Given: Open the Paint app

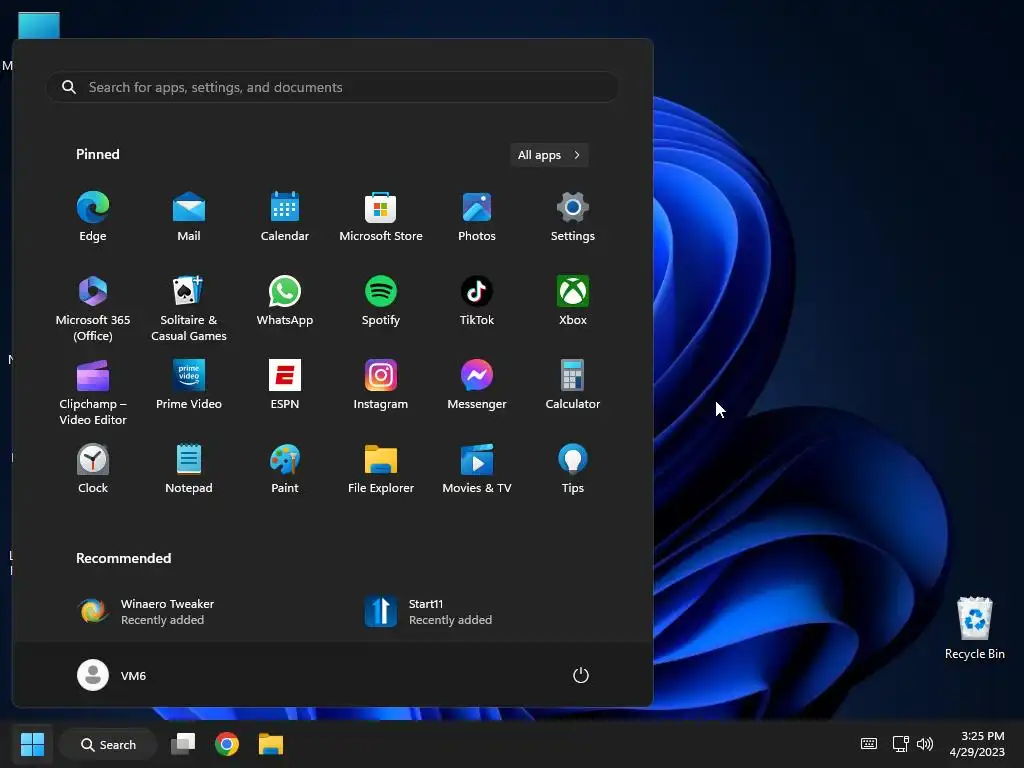Looking at the screenshot, I should point(285,469).
